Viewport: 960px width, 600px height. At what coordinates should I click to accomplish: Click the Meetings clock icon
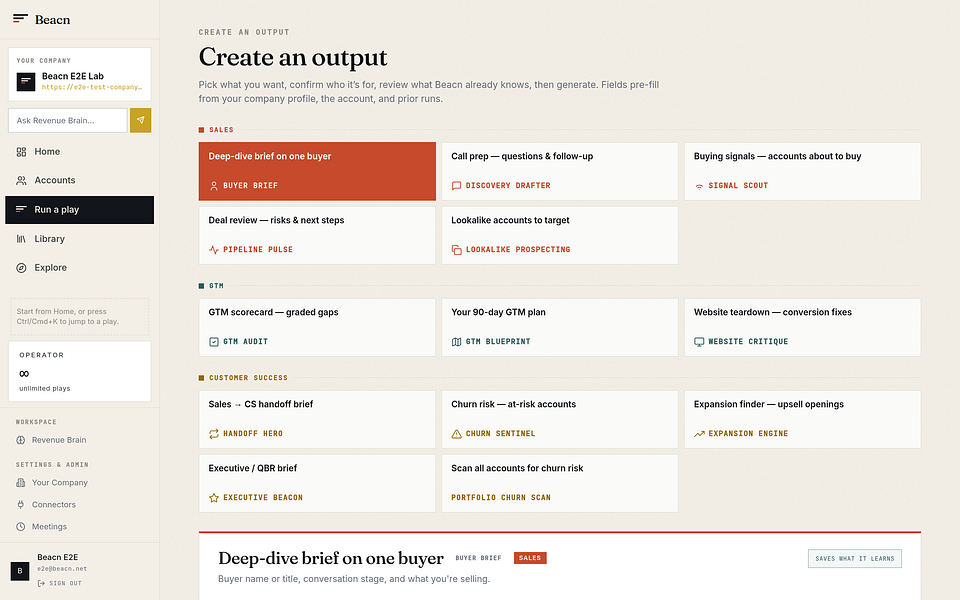click(x=21, y=527)
